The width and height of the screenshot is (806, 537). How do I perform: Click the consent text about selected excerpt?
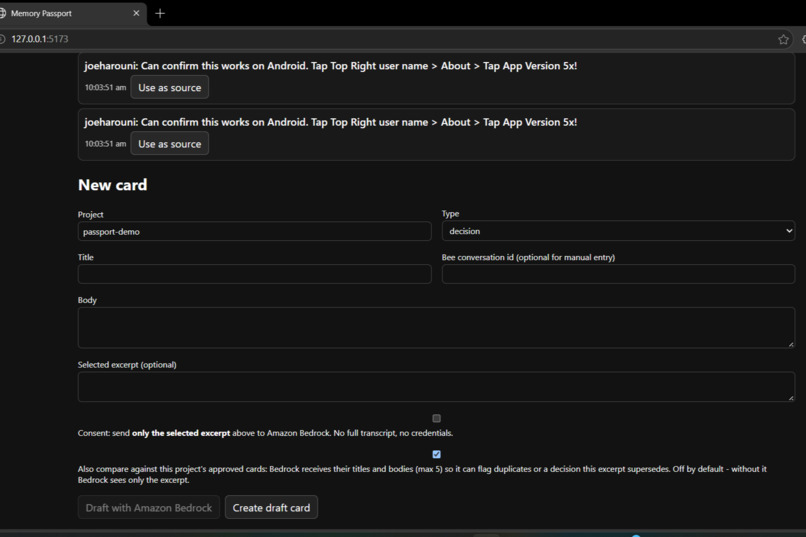click(x=265, y=433)
